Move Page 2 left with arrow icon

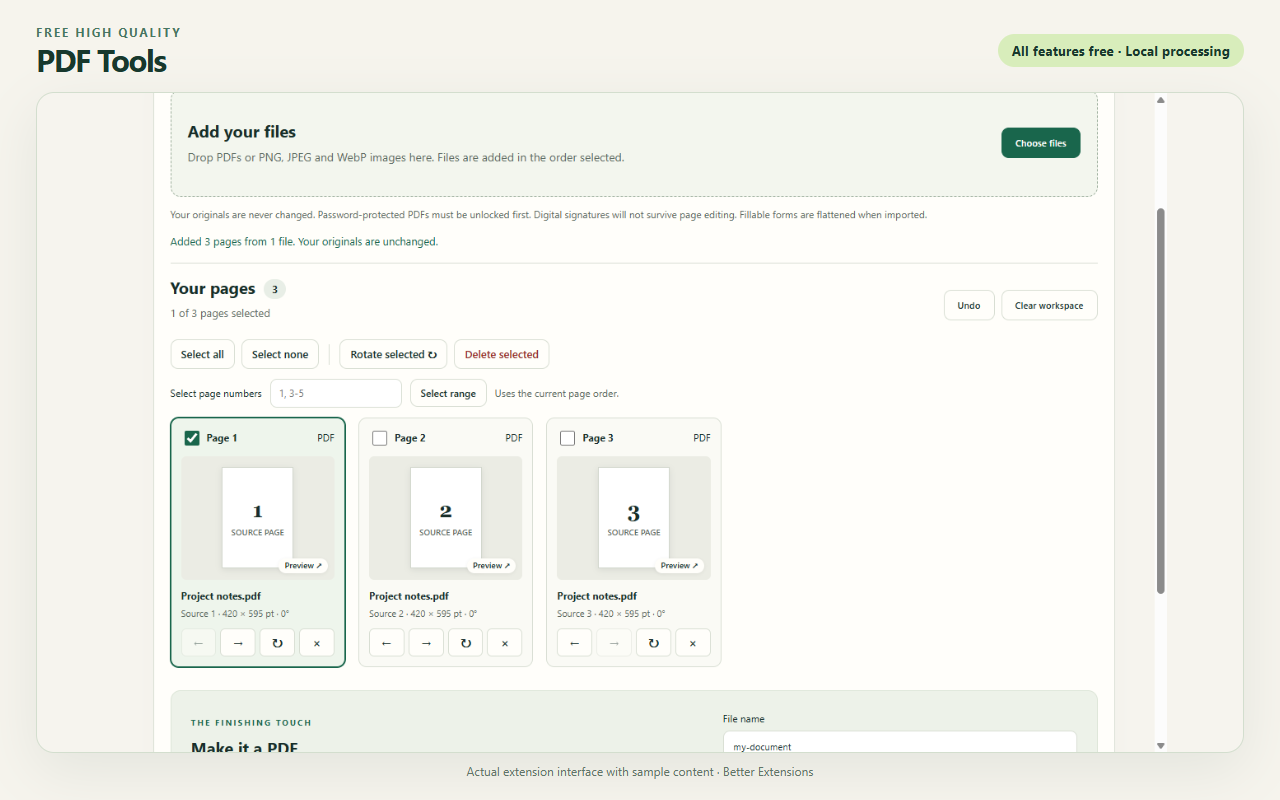tap(386, 643)
